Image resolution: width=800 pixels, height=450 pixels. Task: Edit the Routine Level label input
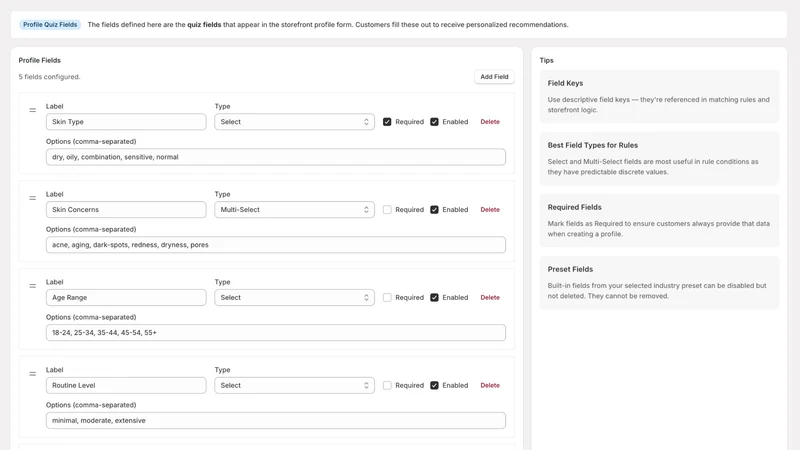coord(126,385)
